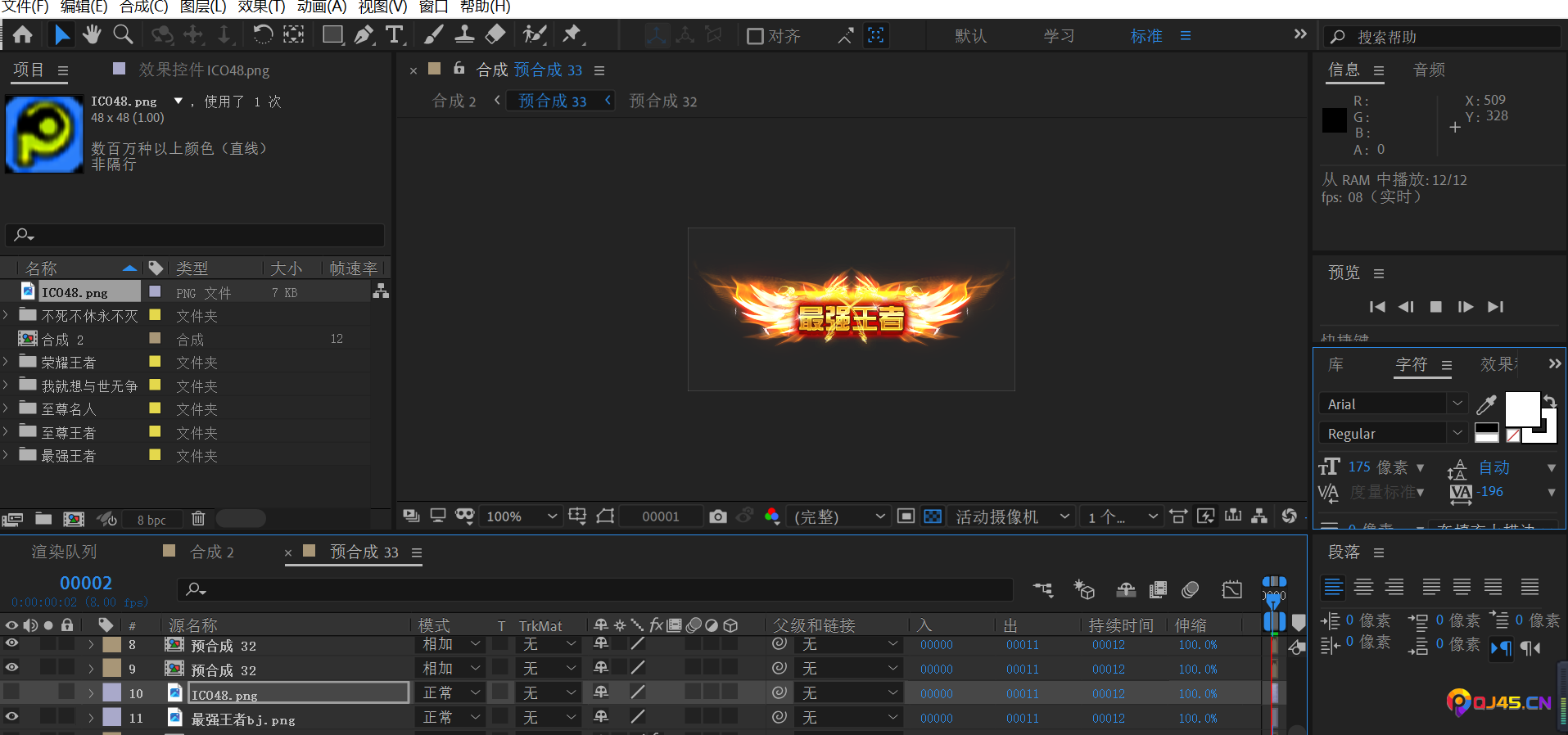Click label color swatch of layer 8
This screenshot has width=1568, height=735.
click(111, 644)
